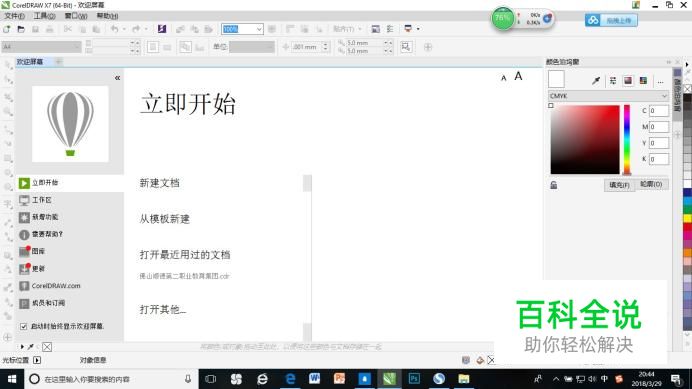
Task: Expand the application launcher dropdown arrow
Action: tap(418, 29)
